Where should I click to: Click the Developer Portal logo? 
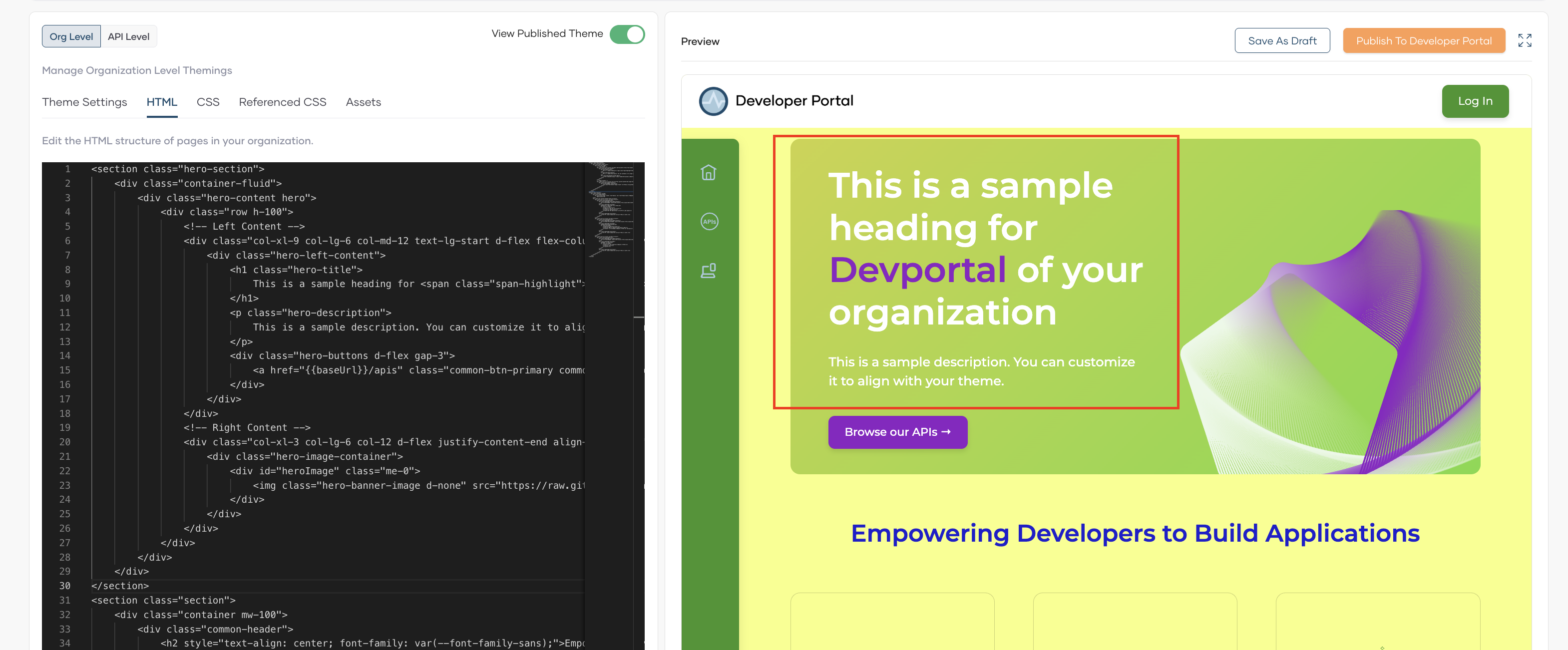[x=715, y=100]
